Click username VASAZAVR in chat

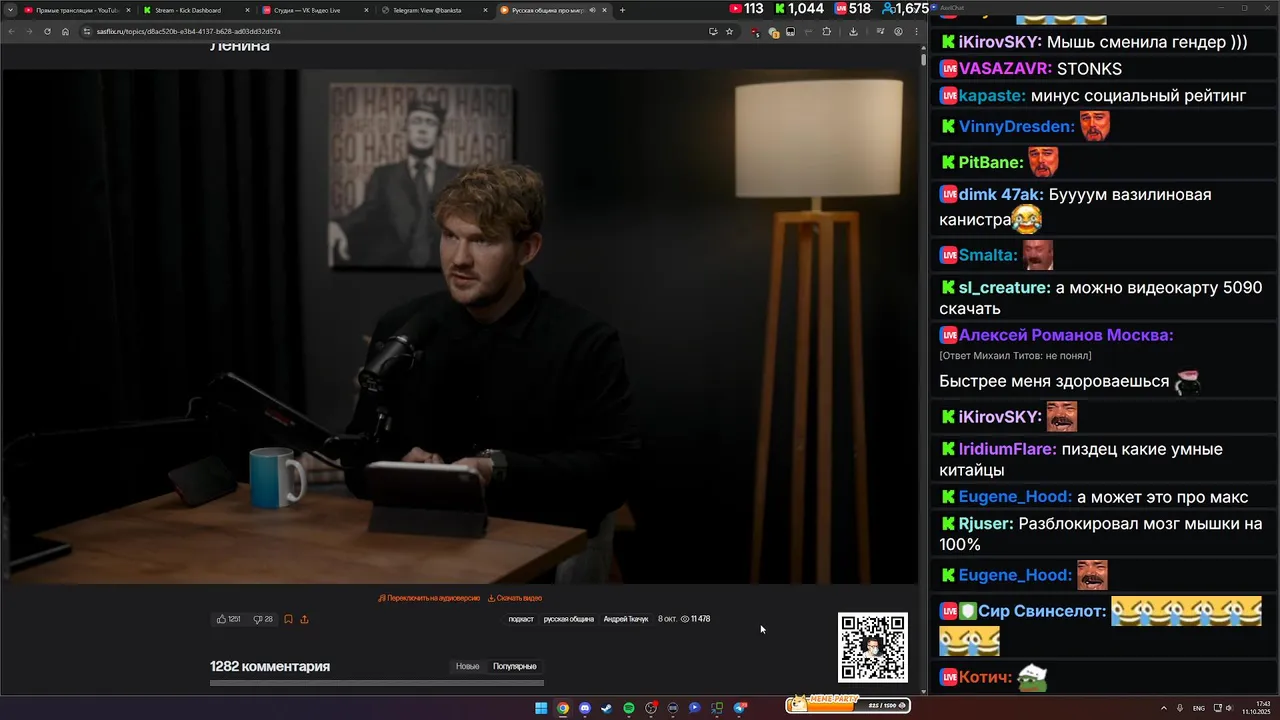1005,69
